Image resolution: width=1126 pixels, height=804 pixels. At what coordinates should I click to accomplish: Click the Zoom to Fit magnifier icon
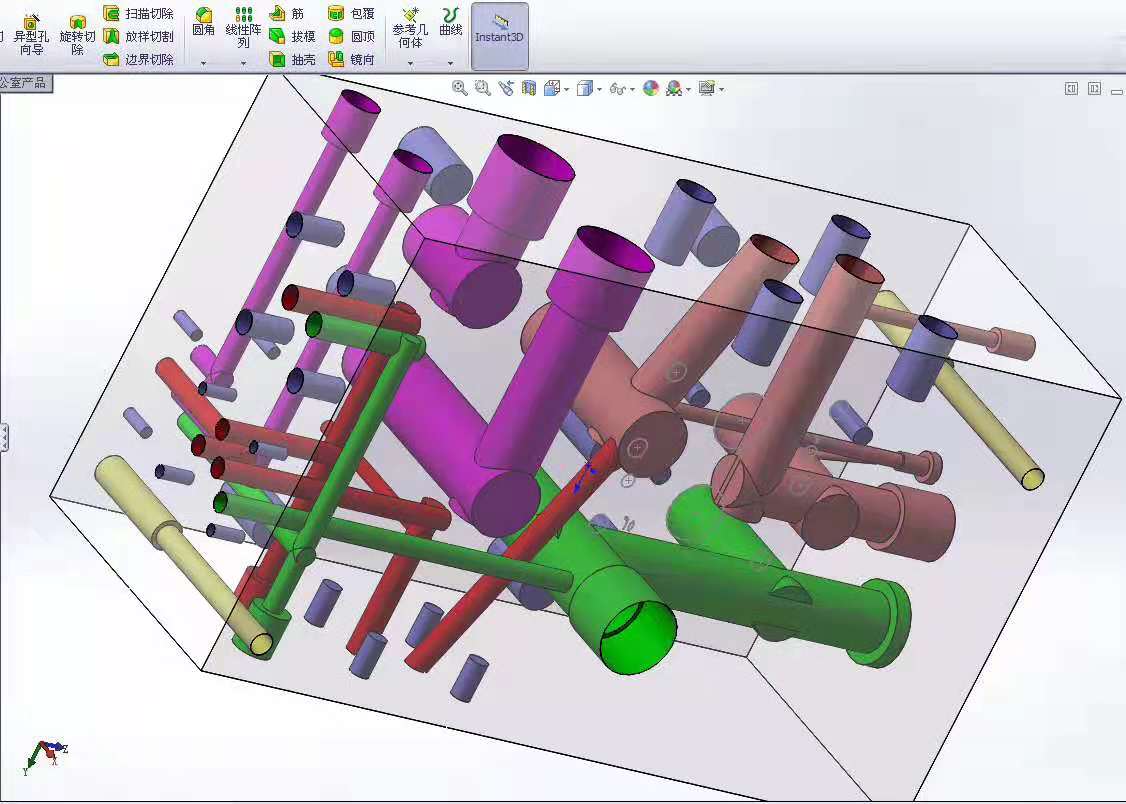coord(459,88)
